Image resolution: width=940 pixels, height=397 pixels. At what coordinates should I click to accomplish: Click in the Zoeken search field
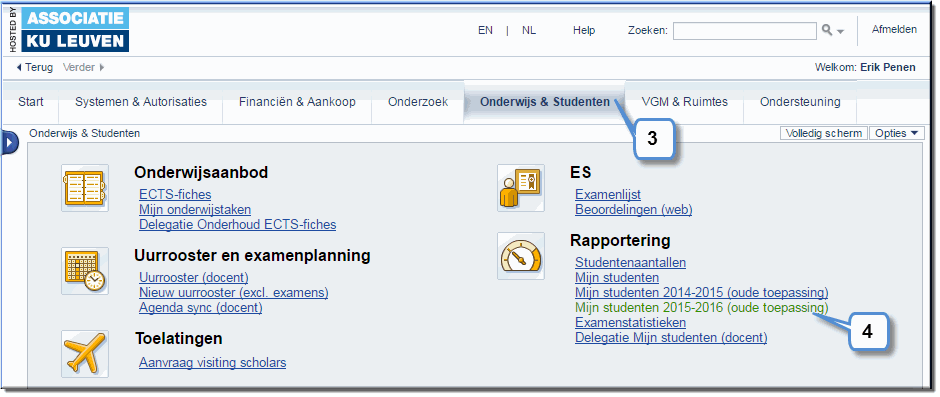pos(745,31)
